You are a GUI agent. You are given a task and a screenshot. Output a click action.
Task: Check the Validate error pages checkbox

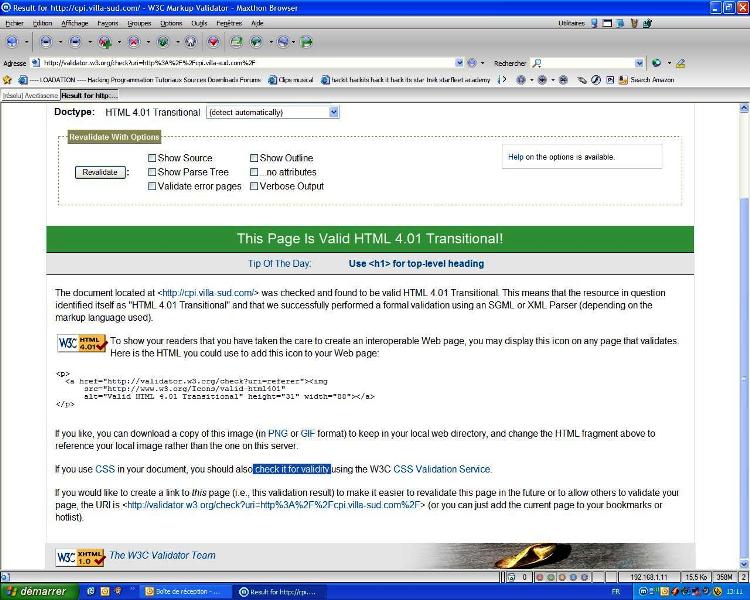pos(152,186)
